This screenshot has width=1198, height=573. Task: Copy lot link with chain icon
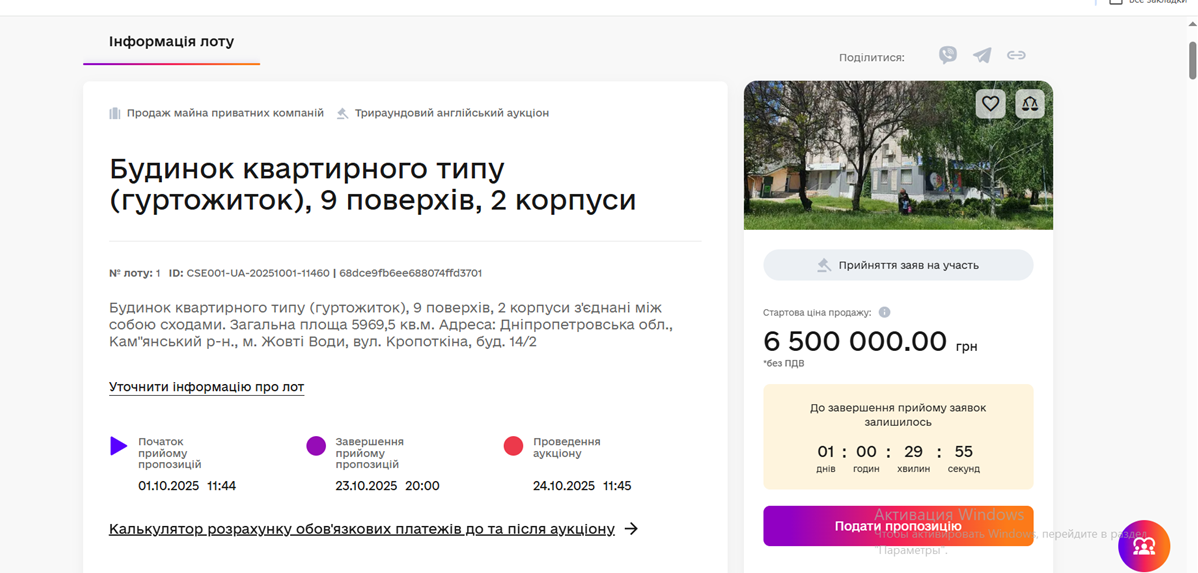(1016, 56)
